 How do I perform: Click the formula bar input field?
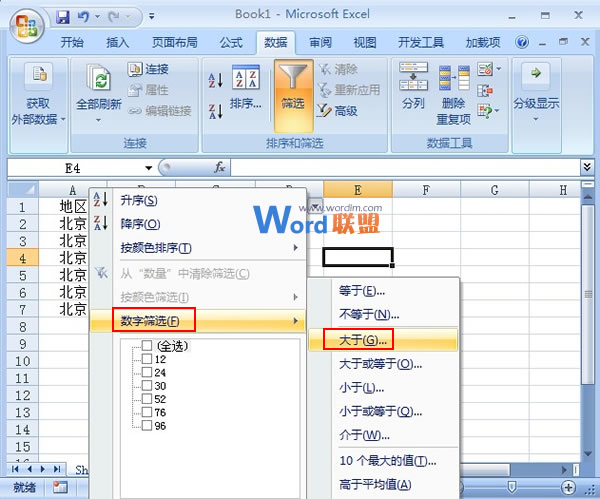click(x=405, y=168)
